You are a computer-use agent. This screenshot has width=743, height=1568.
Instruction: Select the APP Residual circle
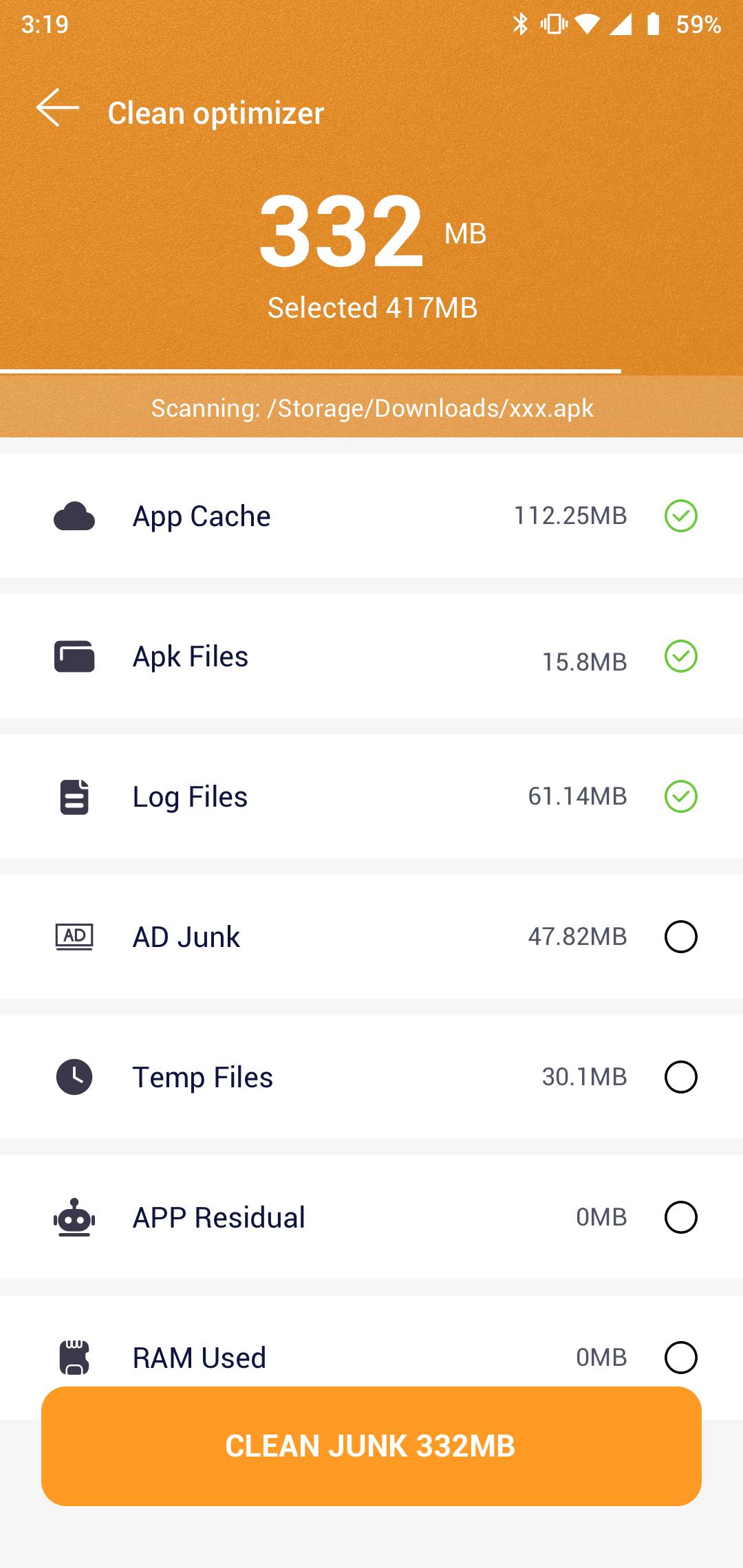click(x=681, y=1217)
